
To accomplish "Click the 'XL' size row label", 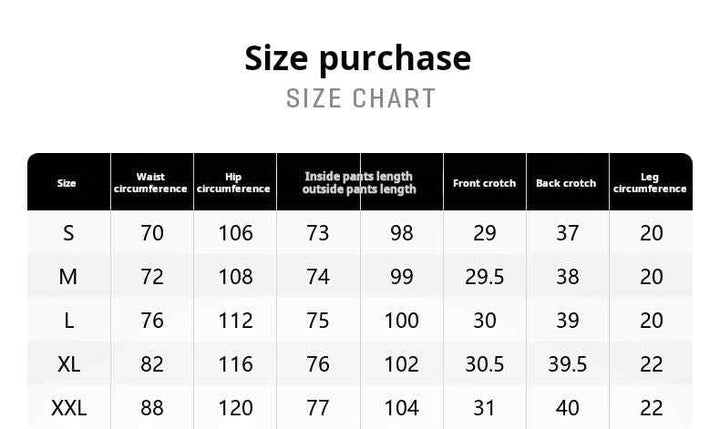I will click(69, 364).
